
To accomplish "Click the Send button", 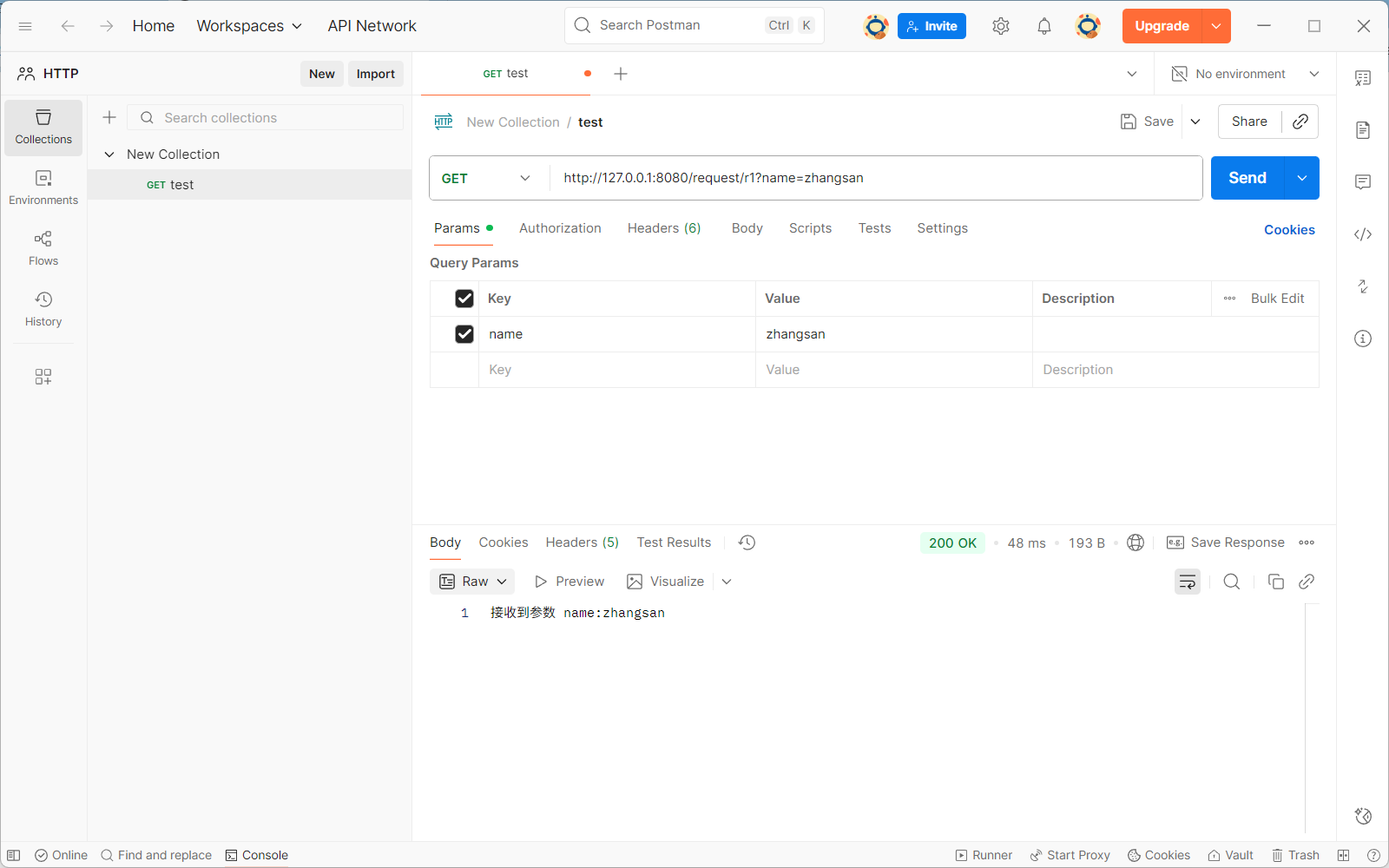I will tap(1247, 178).
